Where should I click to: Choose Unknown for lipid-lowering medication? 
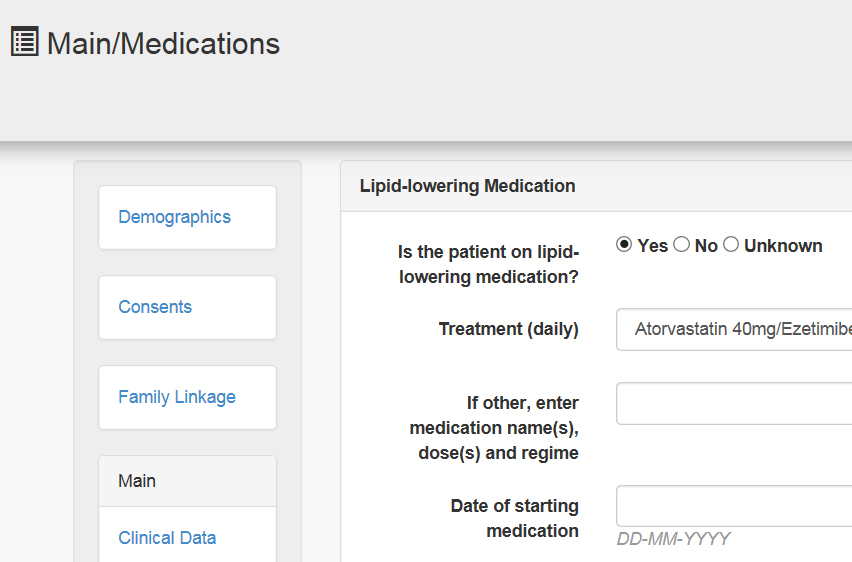click(731, 245)
